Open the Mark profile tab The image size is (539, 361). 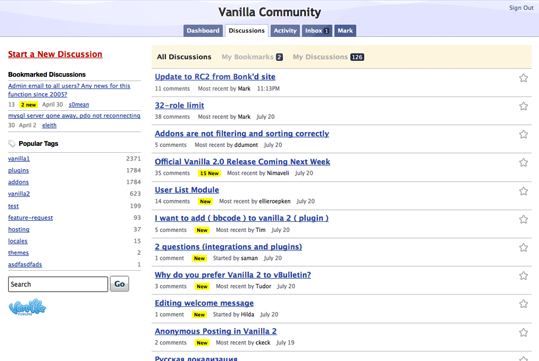(345, 31)
